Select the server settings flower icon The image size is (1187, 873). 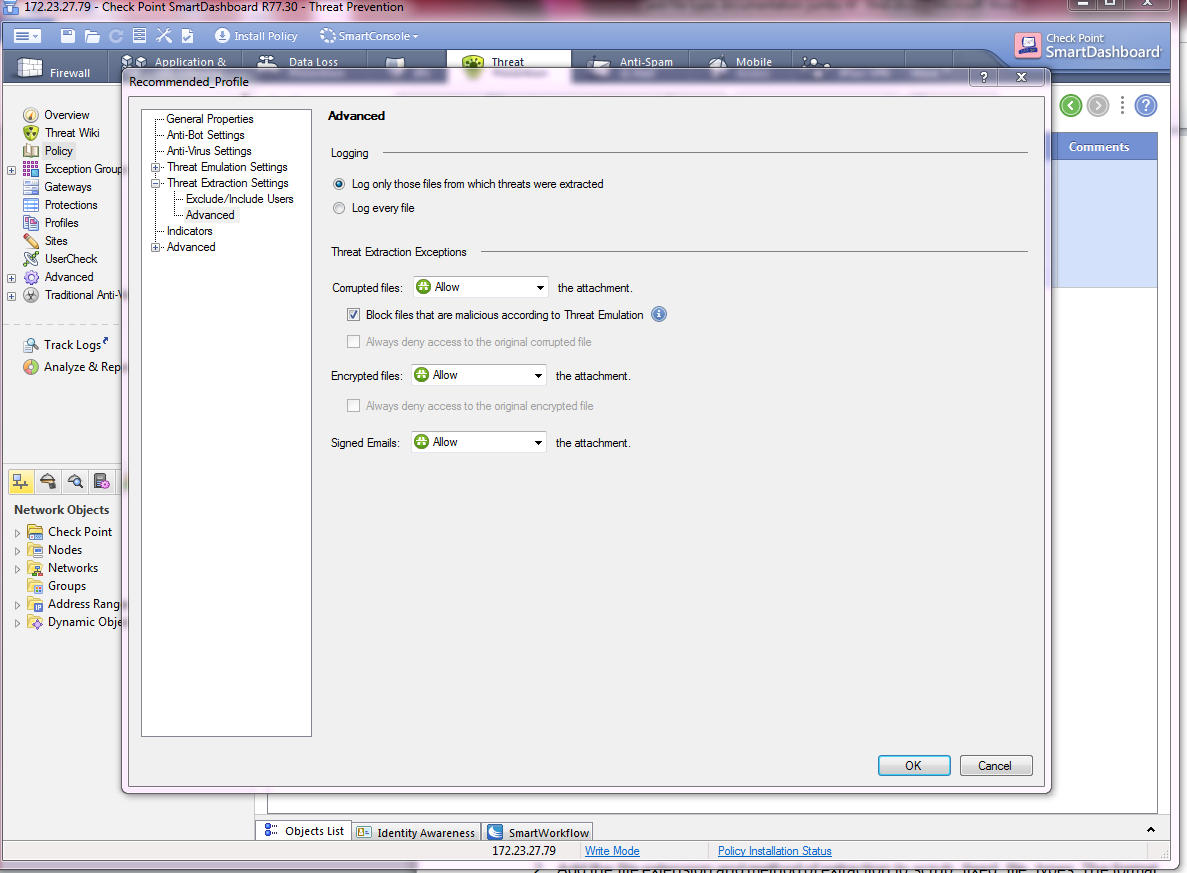pyautogui.click(x=101, y=481)
